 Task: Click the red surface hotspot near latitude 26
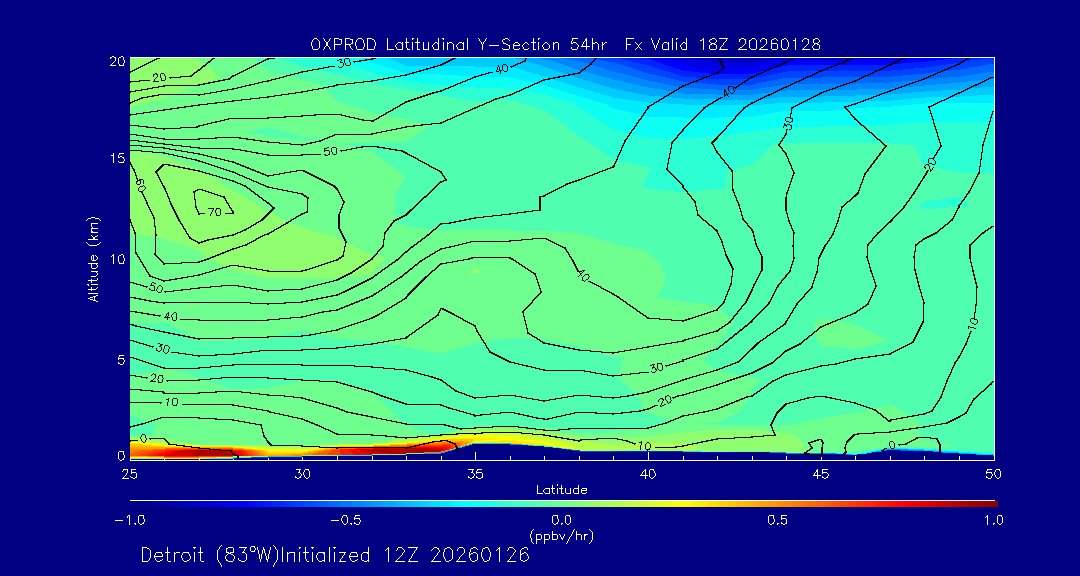point(168,452)
